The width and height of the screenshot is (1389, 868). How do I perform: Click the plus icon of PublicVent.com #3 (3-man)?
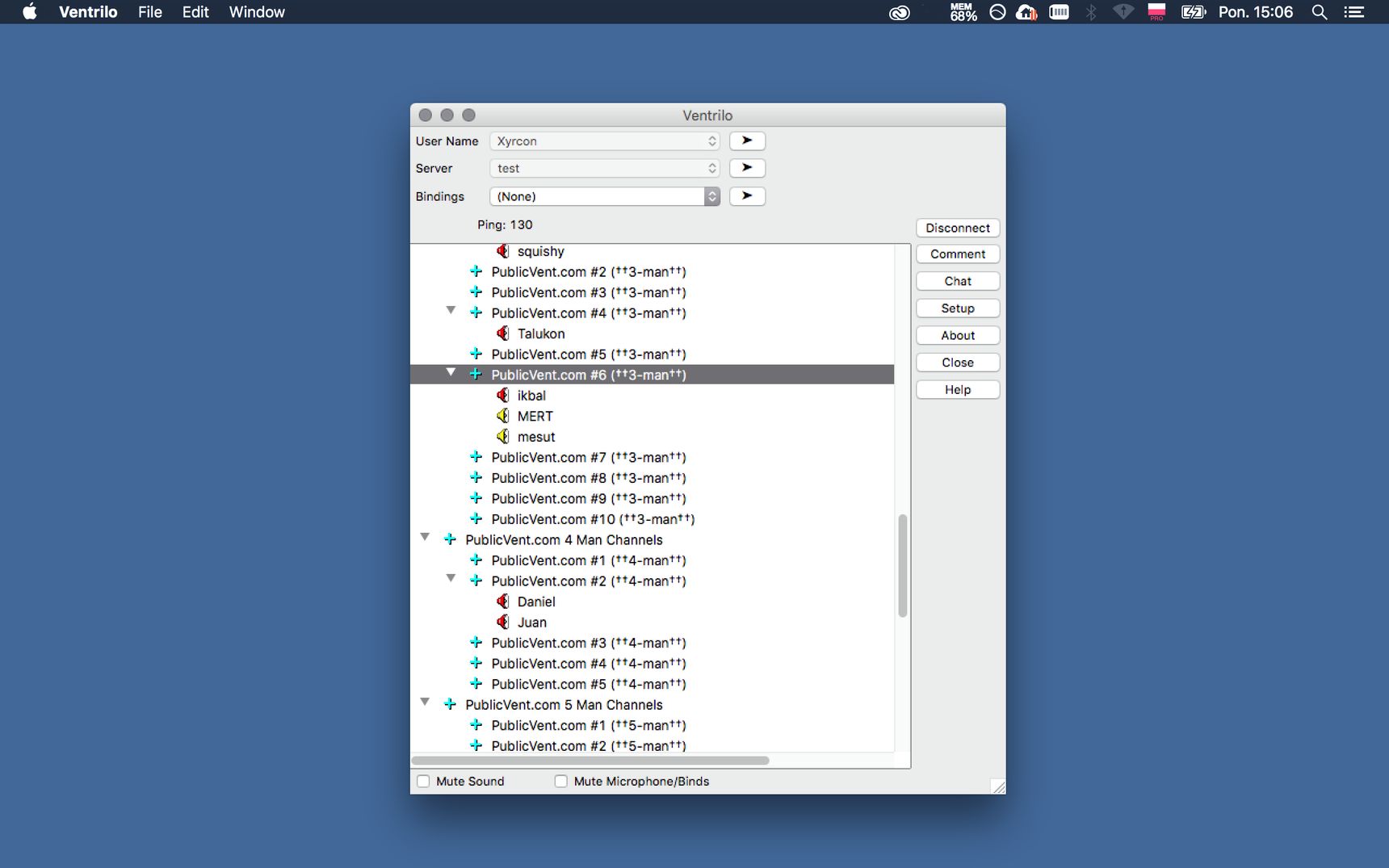click(476, 291)
